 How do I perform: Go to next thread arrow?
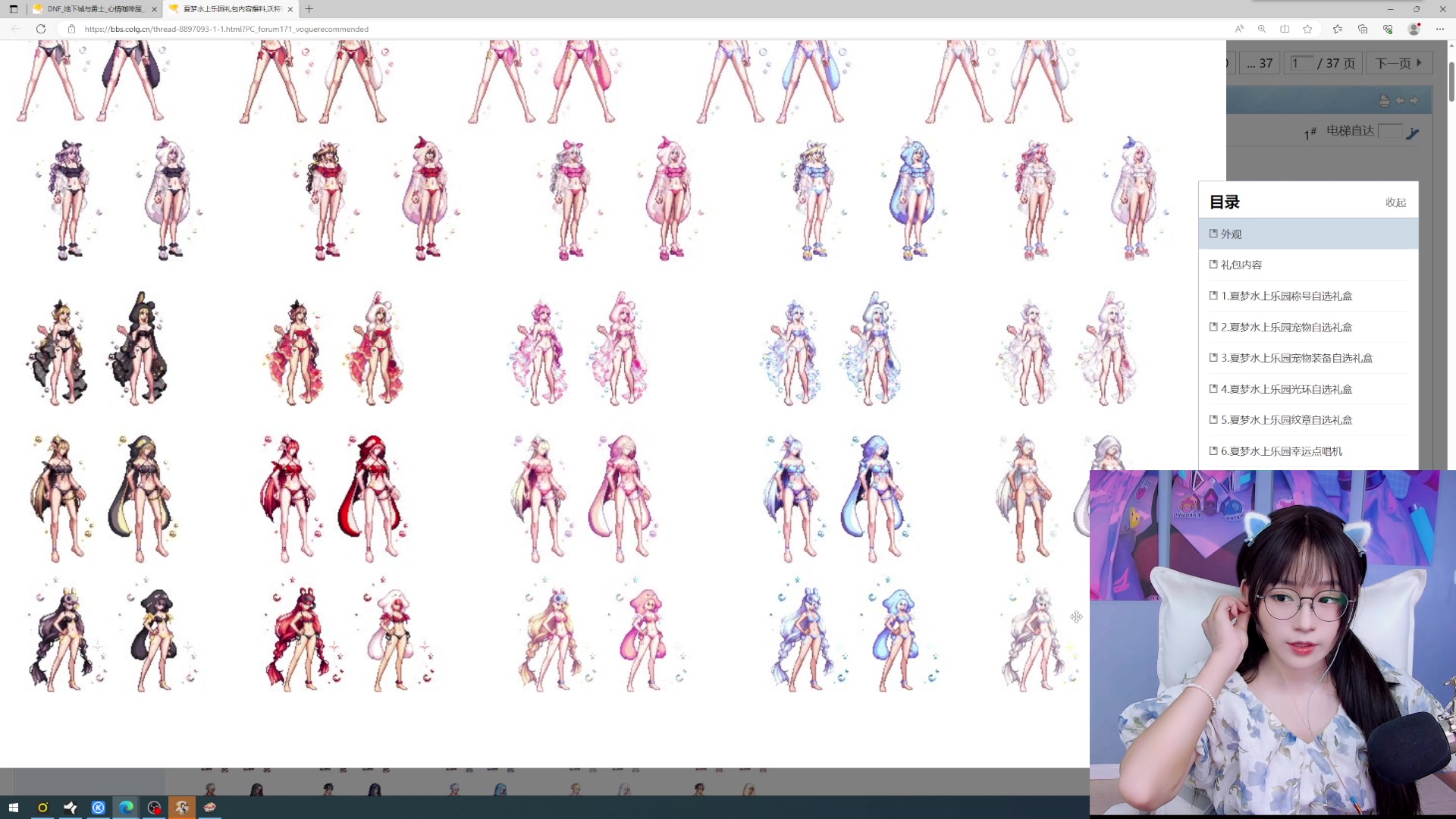coord(1414,100)
